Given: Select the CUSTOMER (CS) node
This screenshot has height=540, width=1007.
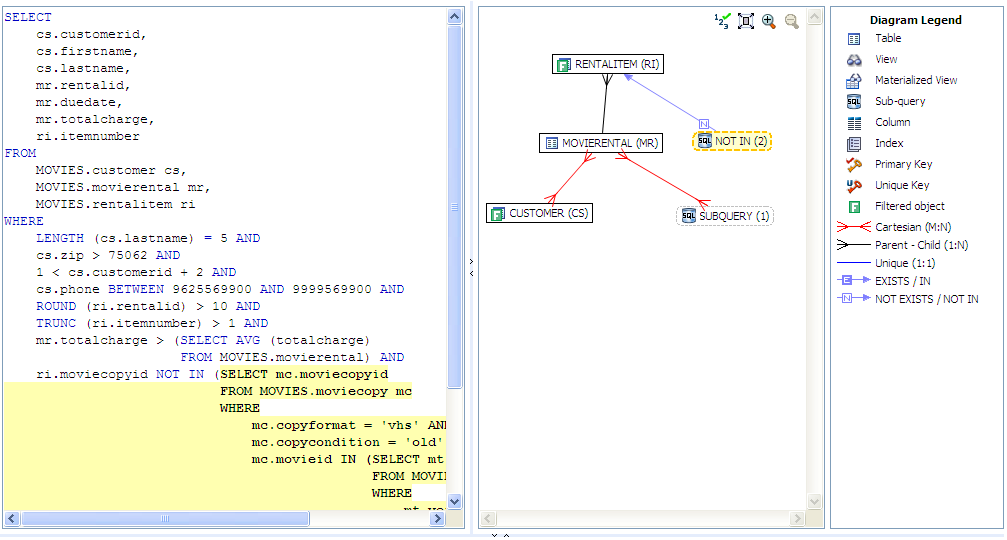Looking at the screenshot, I should pos(539,213).
